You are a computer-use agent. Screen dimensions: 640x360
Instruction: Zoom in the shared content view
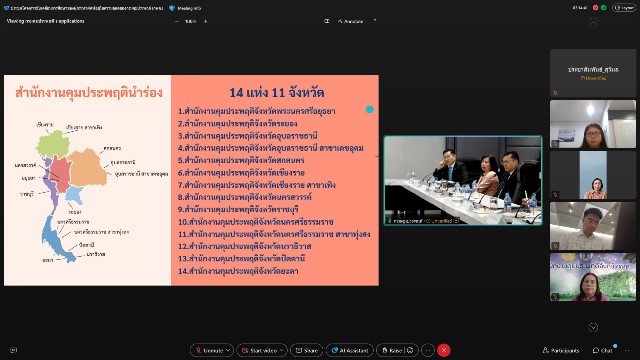(205, 21)
